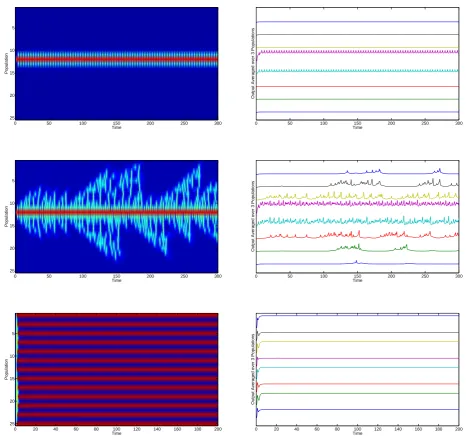466x442 pixels.
Task: Click the magenta oscillating trace in the top-right plot
Action: pos(358,52)
